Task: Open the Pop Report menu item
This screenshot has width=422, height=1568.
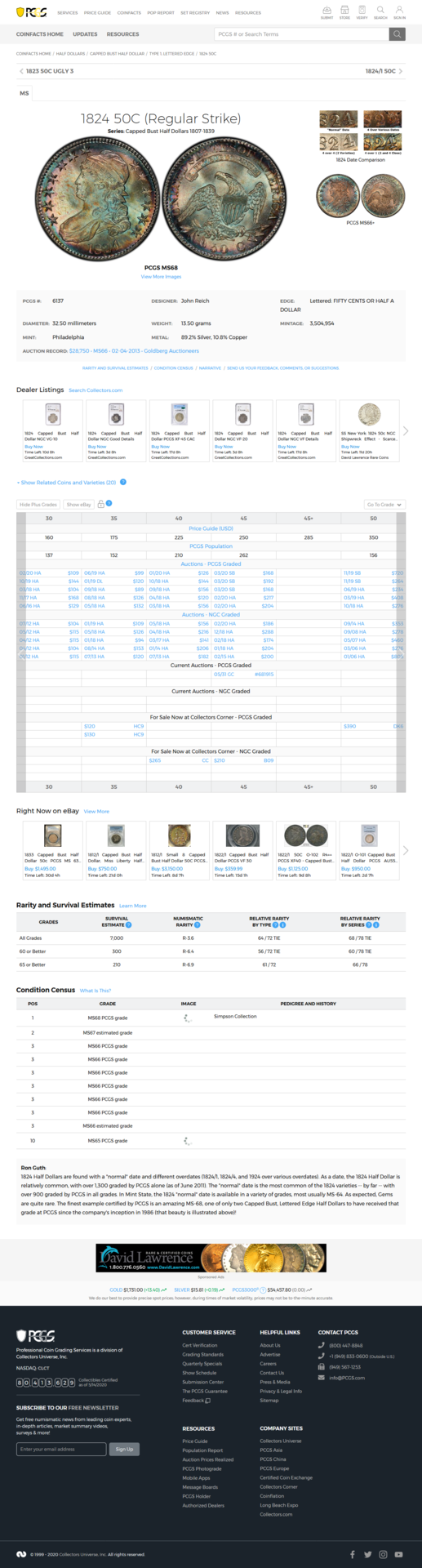Action: tap(161, 13)
